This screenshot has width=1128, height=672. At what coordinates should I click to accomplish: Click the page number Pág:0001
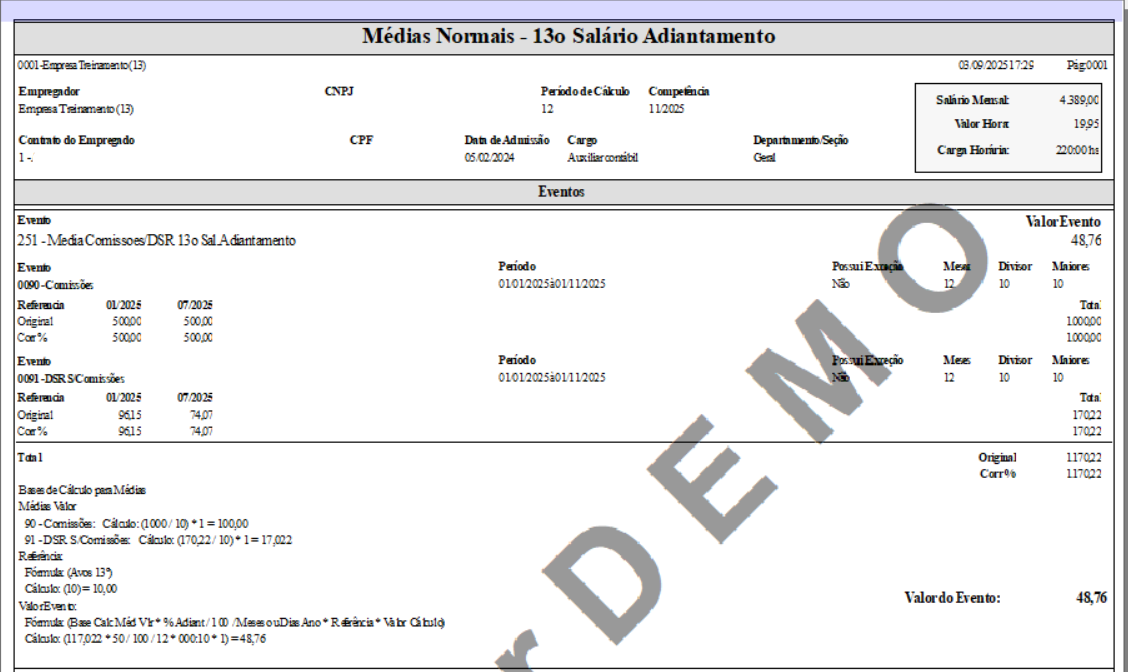click(x=1086, y=65)
